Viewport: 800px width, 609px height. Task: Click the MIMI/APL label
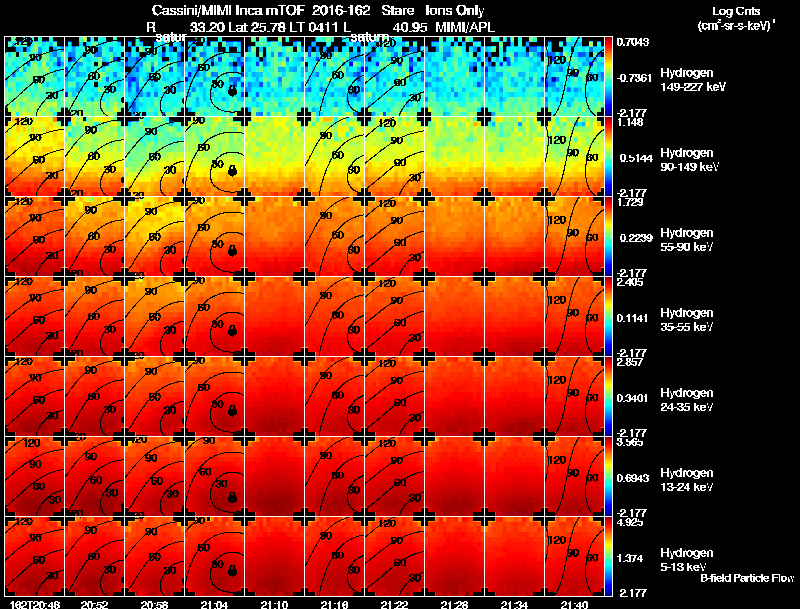pyautogui.click(x=466, y=27)
